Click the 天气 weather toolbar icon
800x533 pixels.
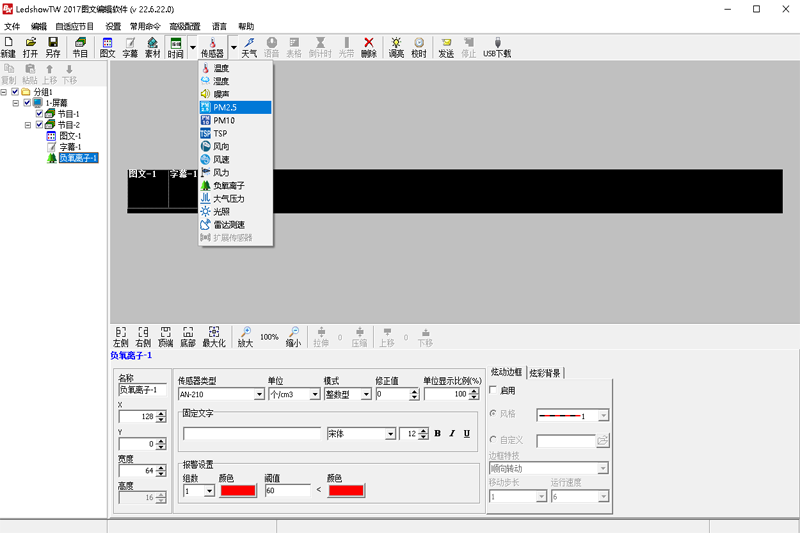[249, 44]
